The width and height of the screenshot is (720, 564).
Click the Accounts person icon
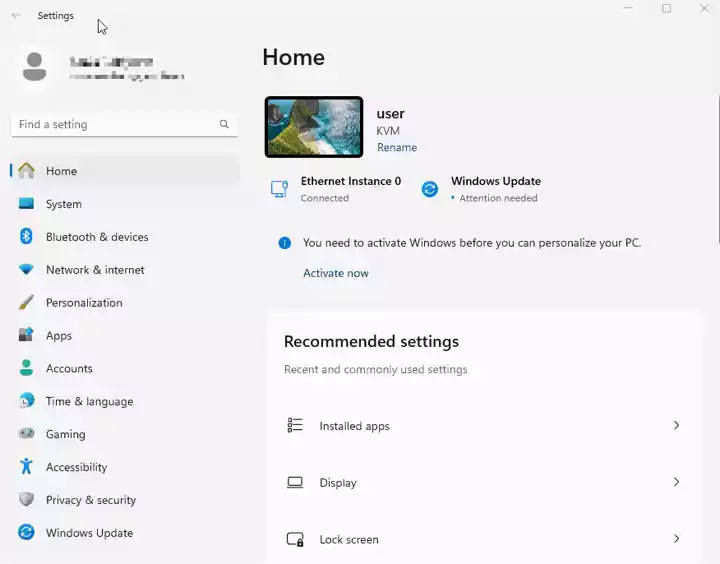coord(26,368)
